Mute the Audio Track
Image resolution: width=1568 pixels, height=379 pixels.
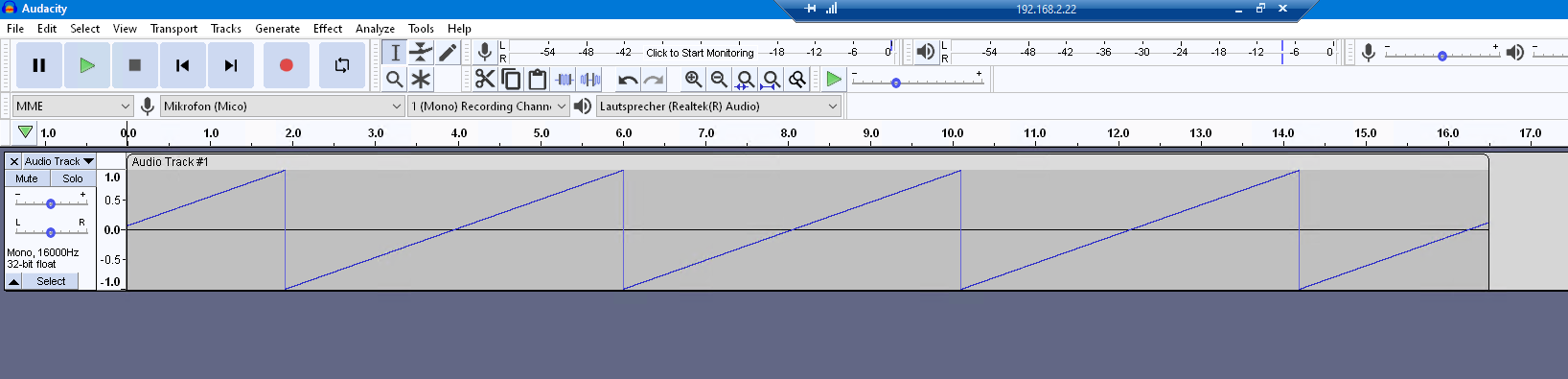point(27,178)
